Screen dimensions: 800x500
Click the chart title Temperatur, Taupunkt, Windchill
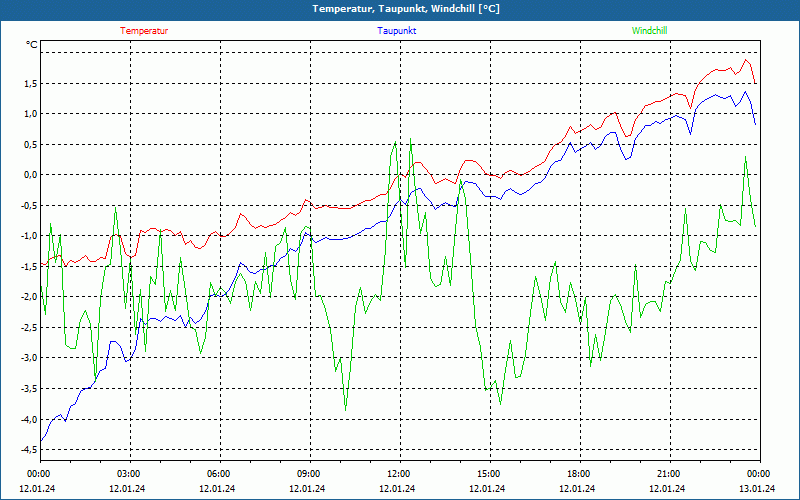click(x=406, y=9)
